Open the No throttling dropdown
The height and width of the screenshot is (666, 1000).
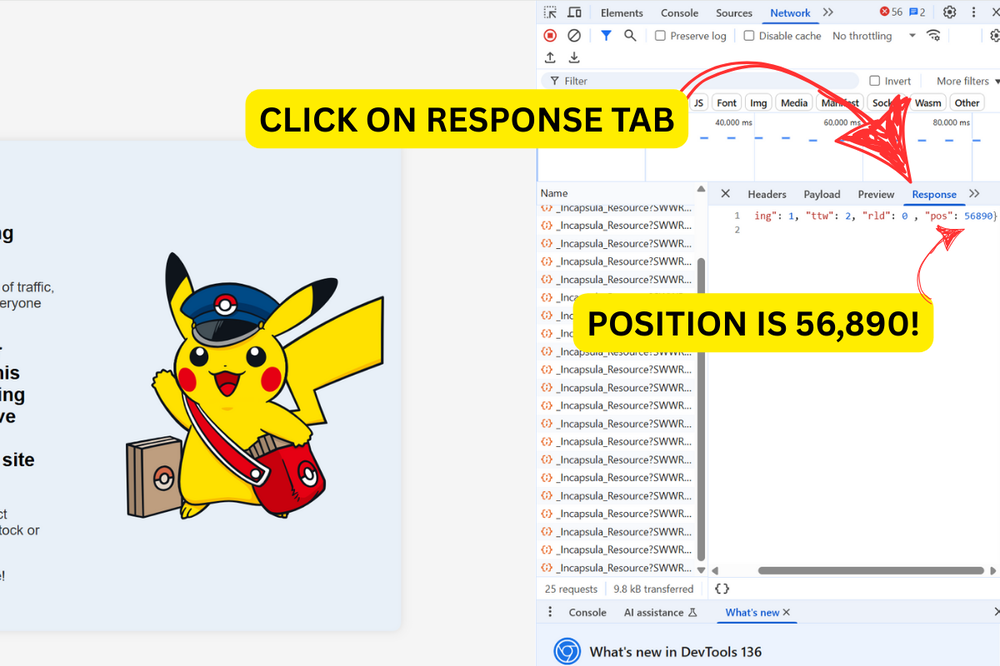pyautogui.click(x=873, y=36)
